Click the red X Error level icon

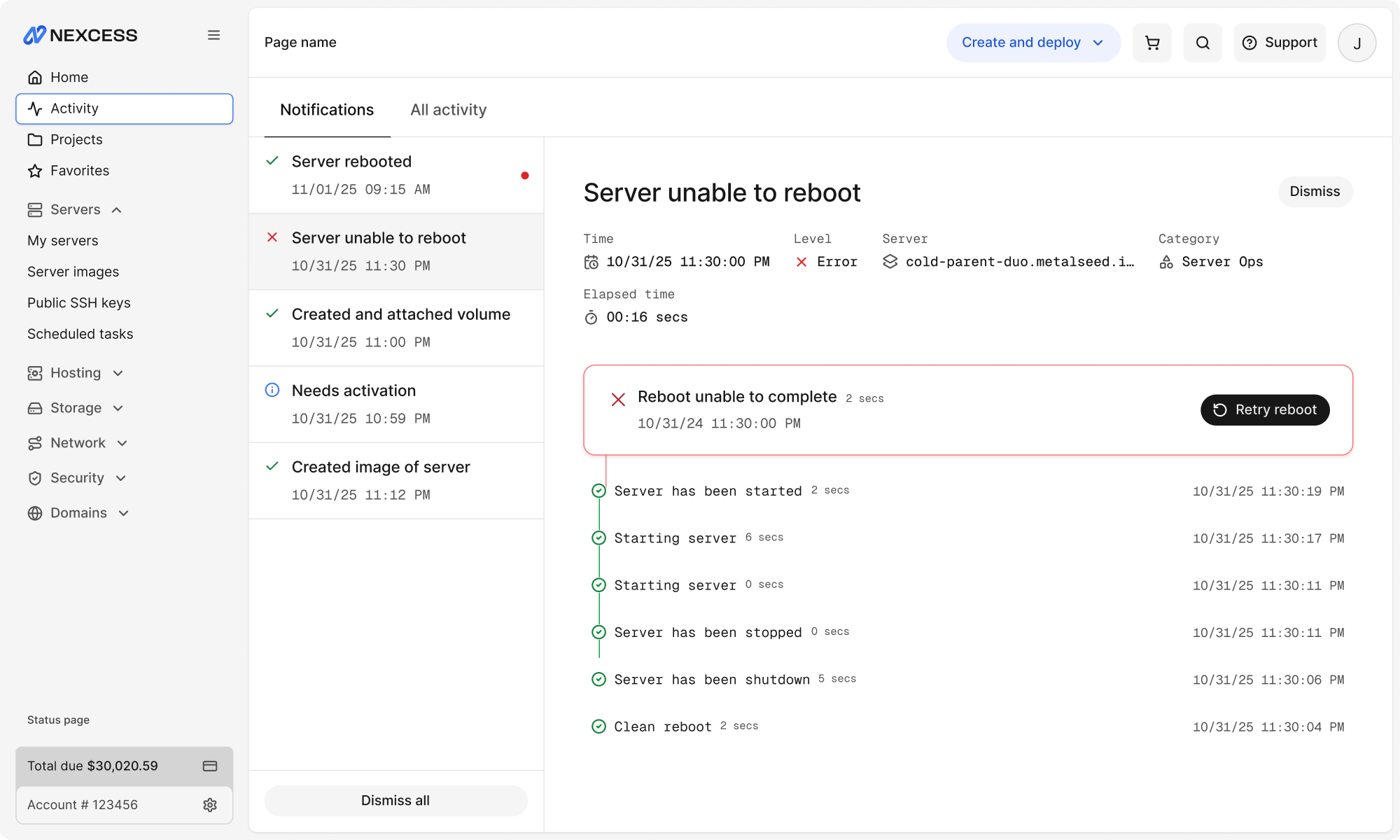pos(801,262)
